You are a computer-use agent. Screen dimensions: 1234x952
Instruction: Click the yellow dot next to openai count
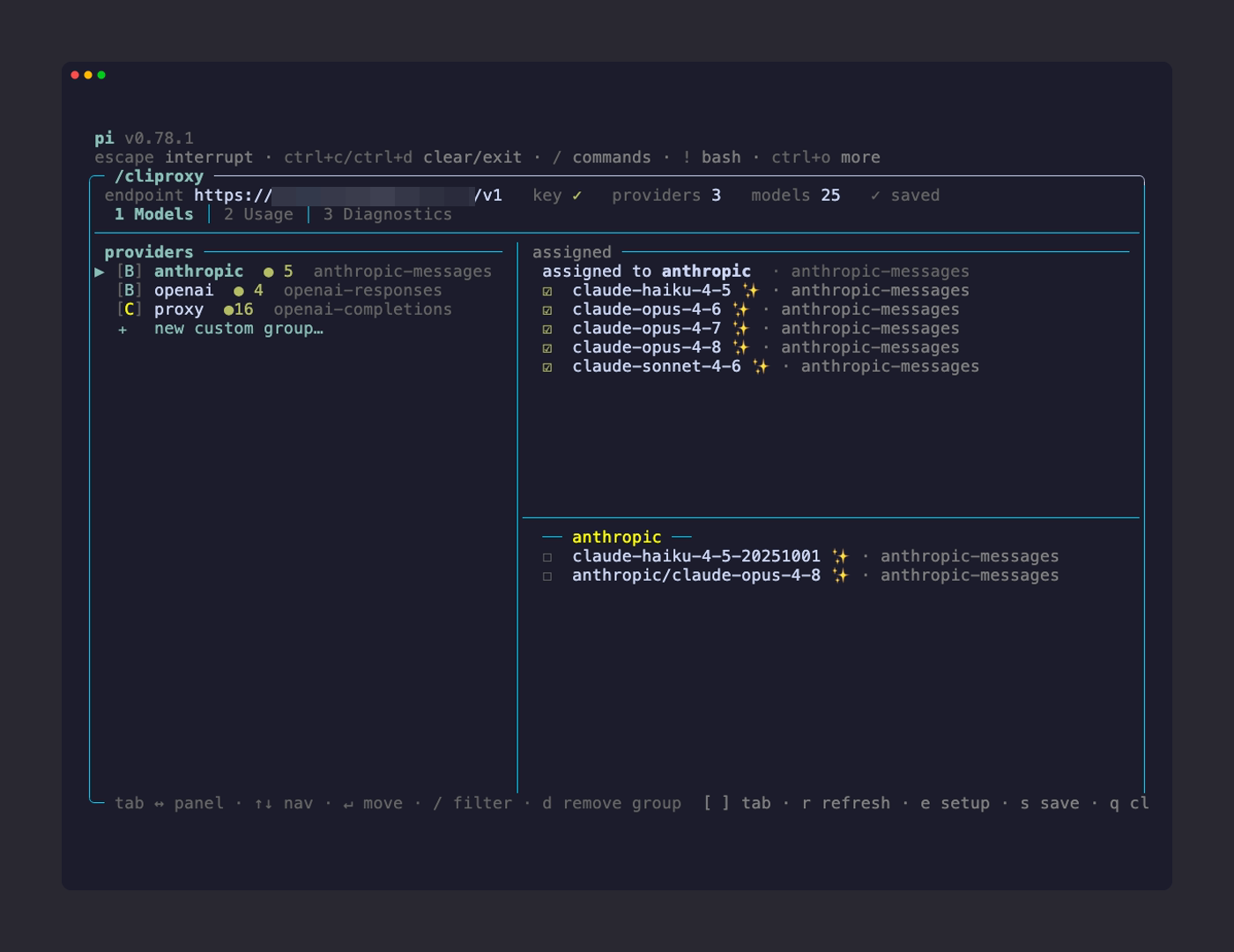(x=239, y=291)
